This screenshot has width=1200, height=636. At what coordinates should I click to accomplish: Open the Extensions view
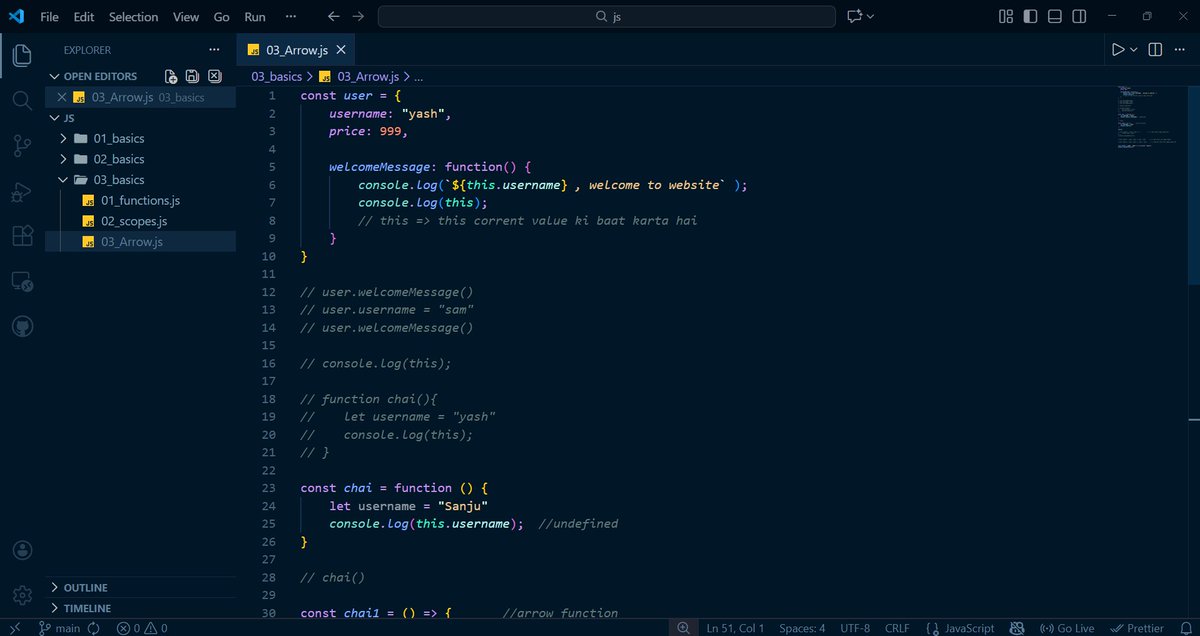click(x=22, y=236)
